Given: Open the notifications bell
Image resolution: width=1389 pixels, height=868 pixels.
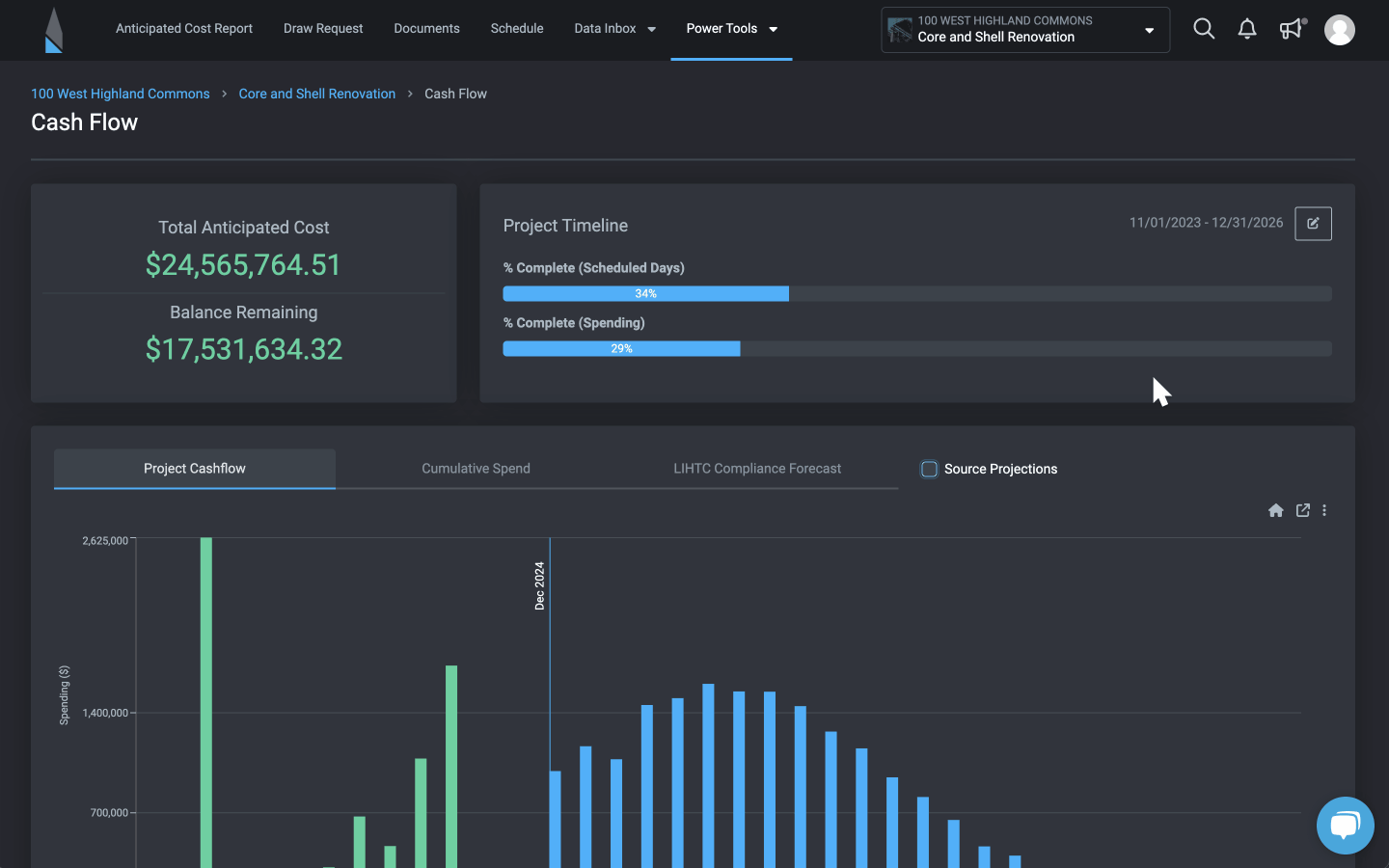Looking at the screenshot, I should point(1246,29).
